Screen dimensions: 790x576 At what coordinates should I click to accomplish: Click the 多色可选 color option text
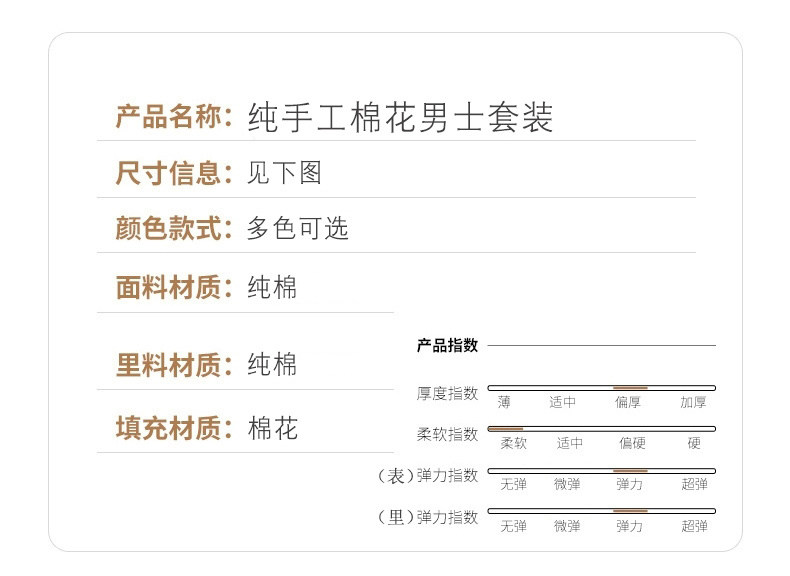pyautogui.click(x=298, y=229)
